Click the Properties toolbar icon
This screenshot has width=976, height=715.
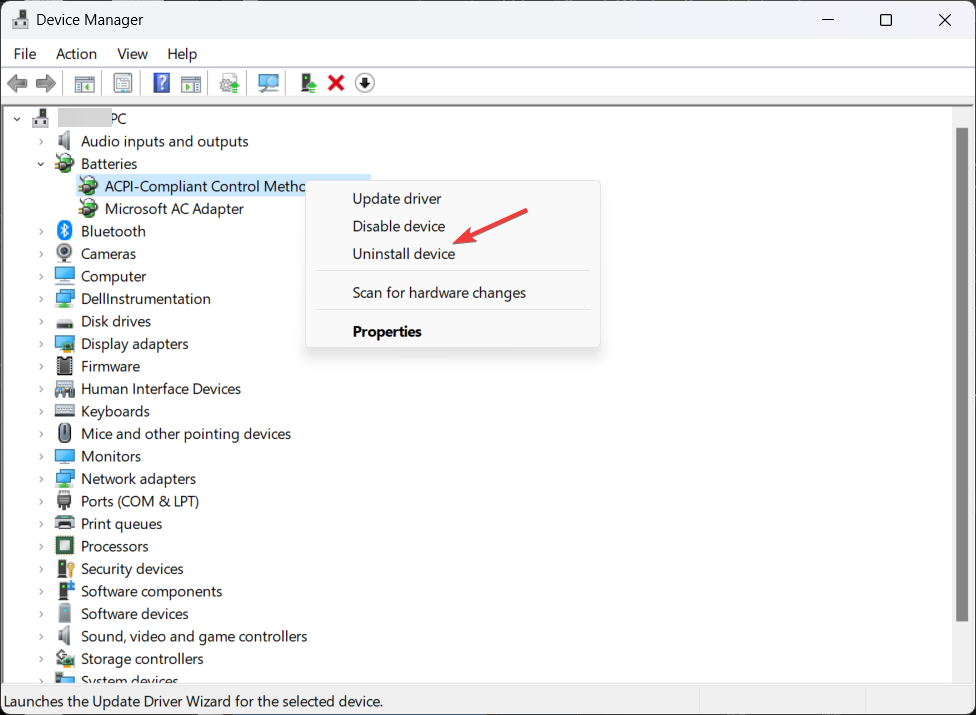click(123, 83)
